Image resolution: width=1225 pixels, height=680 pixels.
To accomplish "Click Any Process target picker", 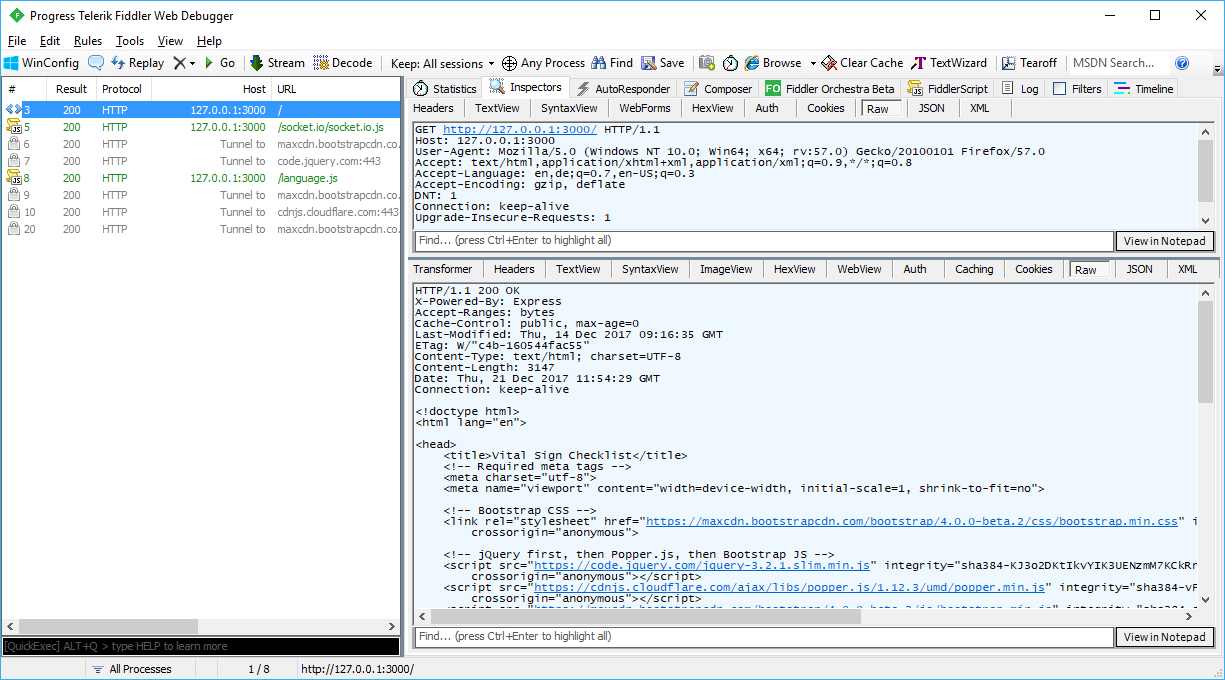I will pos(543,63).
